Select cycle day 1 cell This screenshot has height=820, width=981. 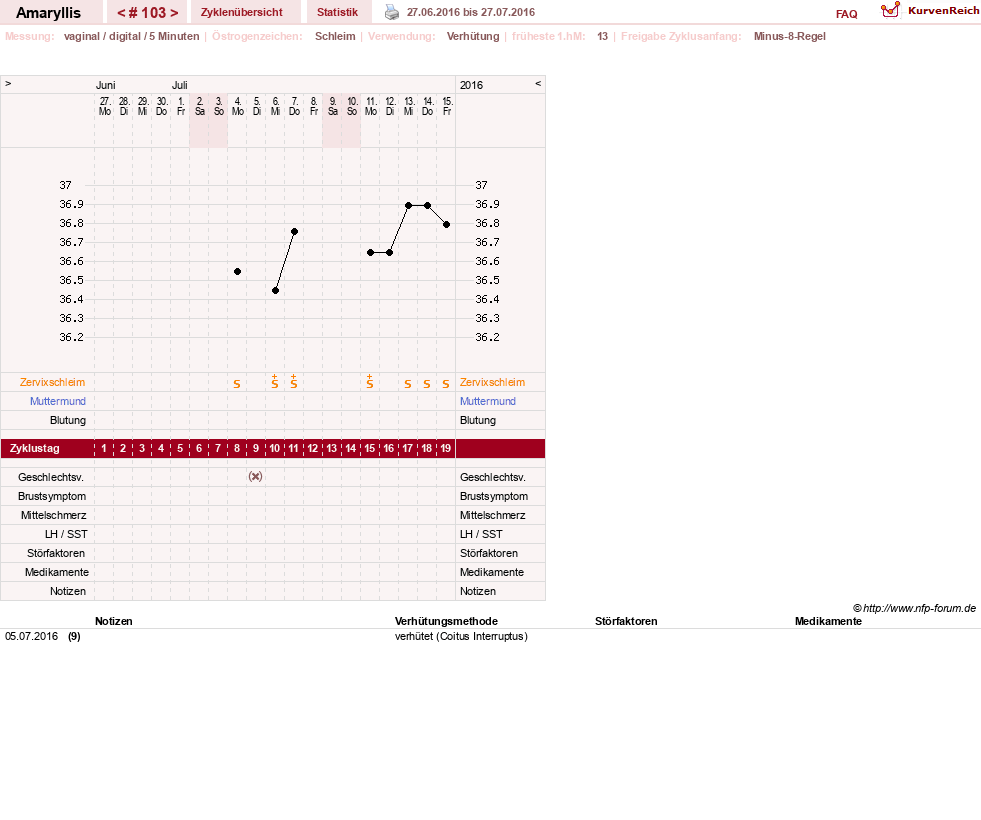pos(104,448)
